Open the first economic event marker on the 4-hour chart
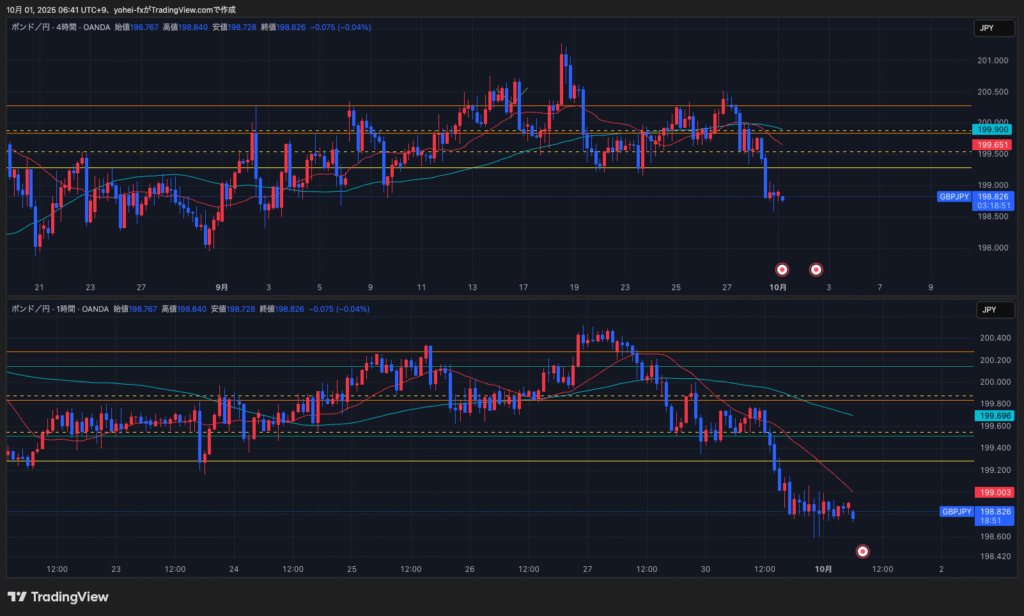The height and width of the screenshot is (616, 1024). click(783, 269)
